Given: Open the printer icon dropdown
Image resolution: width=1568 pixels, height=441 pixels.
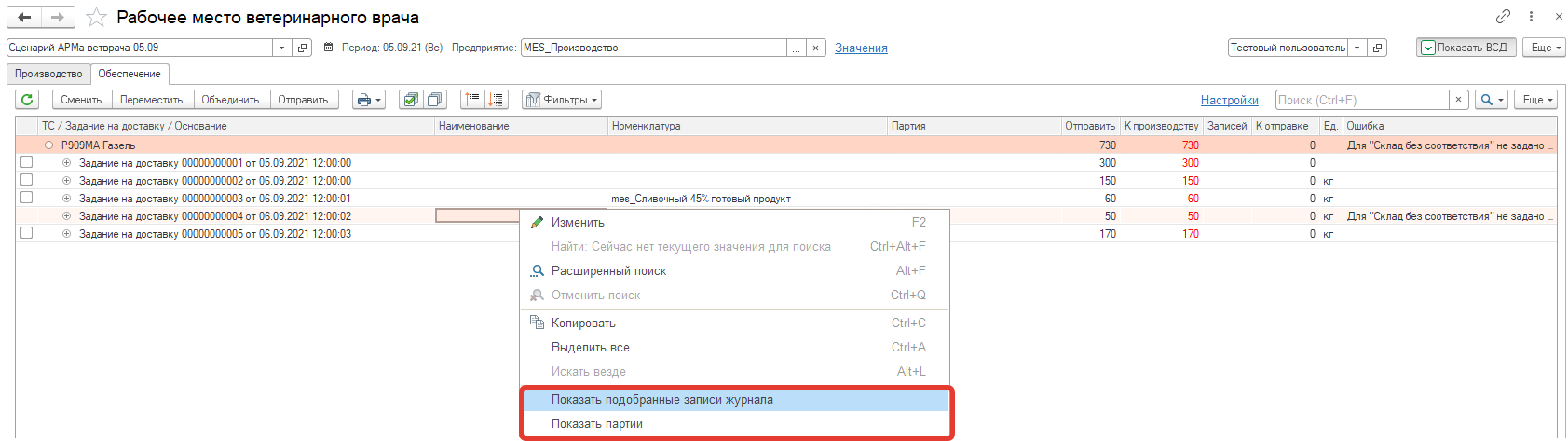Looking at the screenshot, I should pos(369,100).
